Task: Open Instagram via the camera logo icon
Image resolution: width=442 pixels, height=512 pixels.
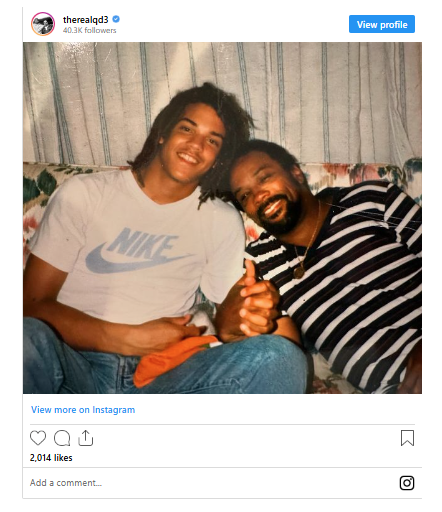Action: [x=407, y=483]
